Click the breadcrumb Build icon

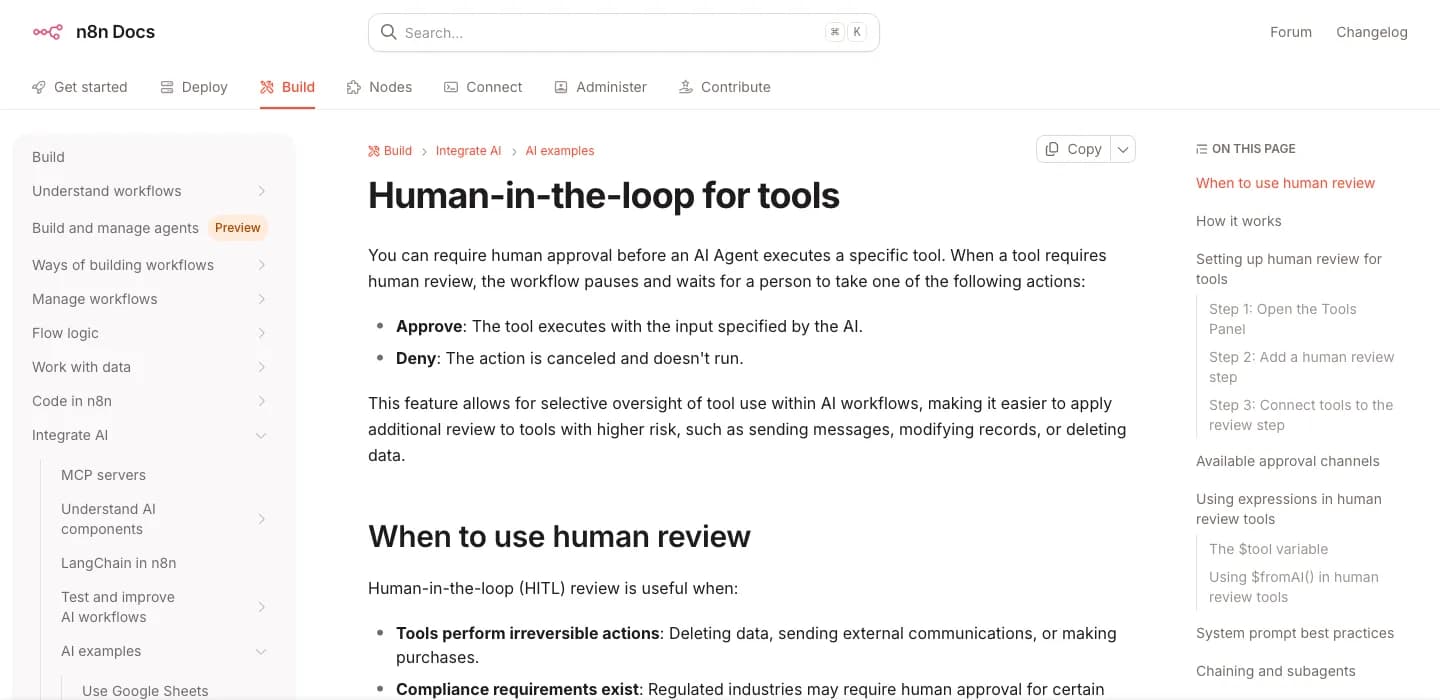click(374, 151)
